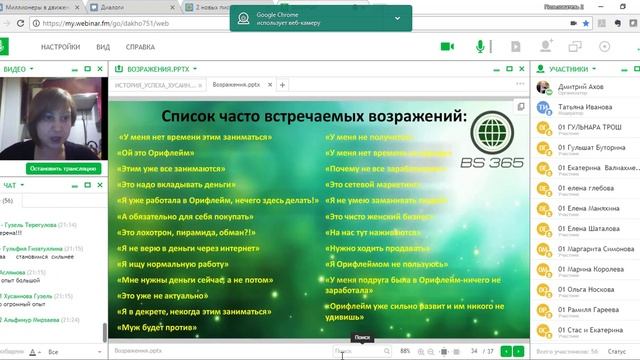Zoom in the slide with plus magnifier
Viewport: 640px width, 360px height.
(x=421, y=351)
